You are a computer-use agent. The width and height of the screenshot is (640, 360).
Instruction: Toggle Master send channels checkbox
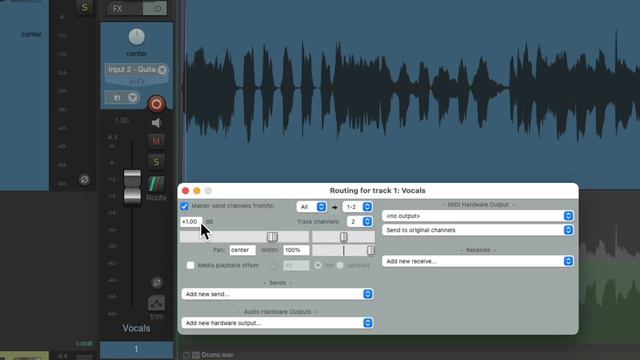(184, 206)
